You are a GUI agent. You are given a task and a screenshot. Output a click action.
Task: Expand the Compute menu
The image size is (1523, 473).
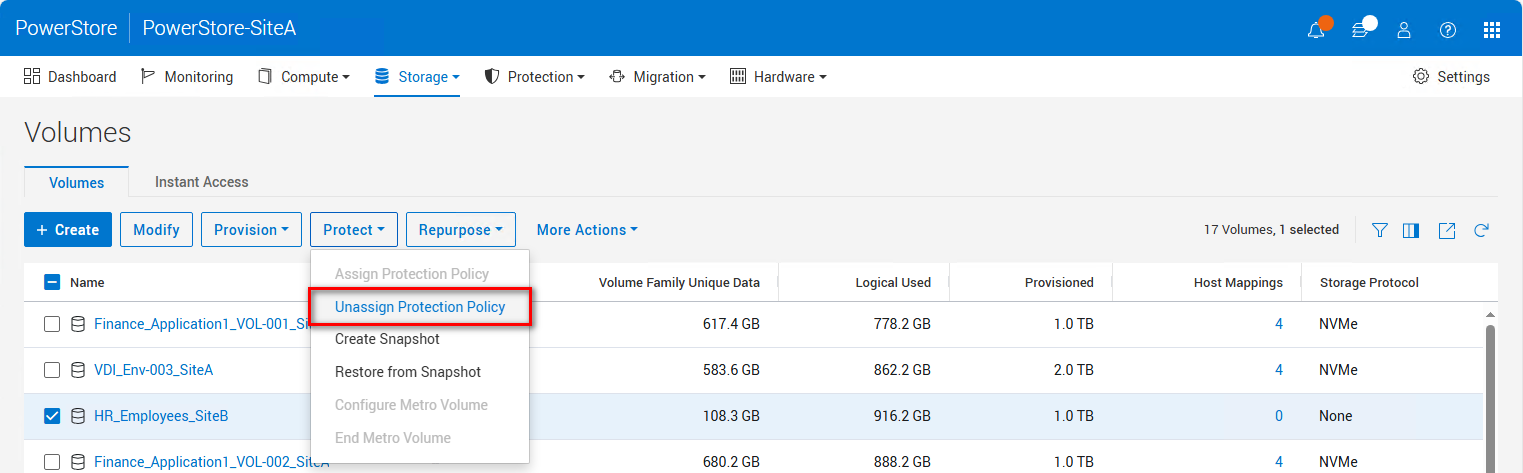[x=304, y=77]
